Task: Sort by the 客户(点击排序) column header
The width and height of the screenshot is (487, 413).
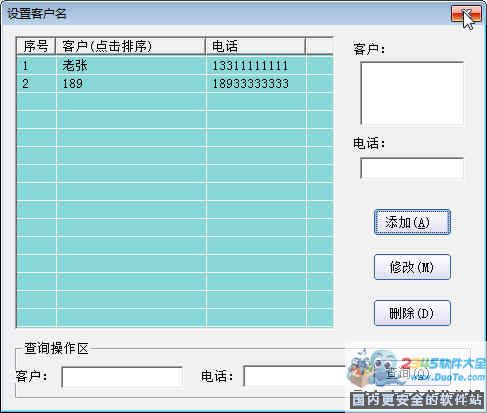Action: pos(130,46)
